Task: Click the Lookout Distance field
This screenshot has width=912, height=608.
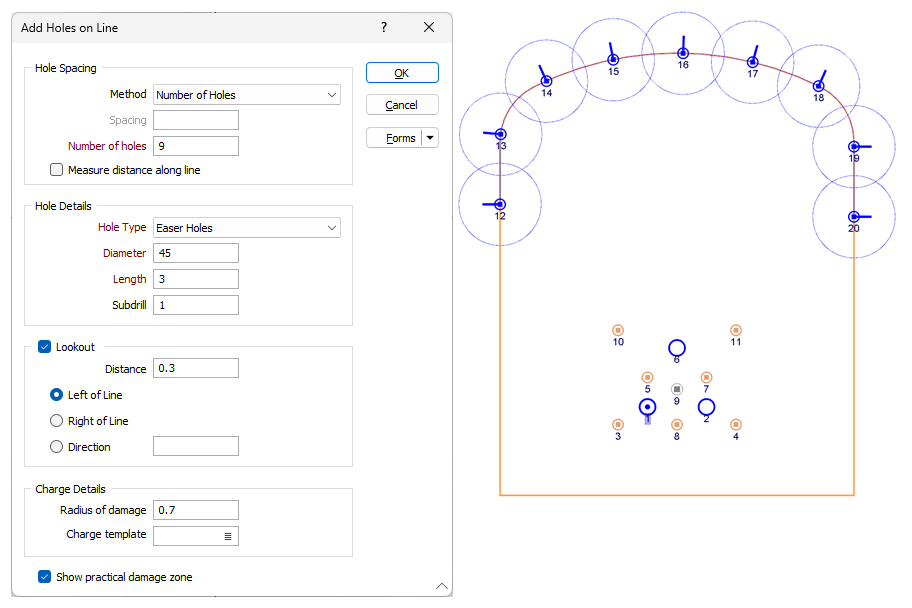Action: 196,368
